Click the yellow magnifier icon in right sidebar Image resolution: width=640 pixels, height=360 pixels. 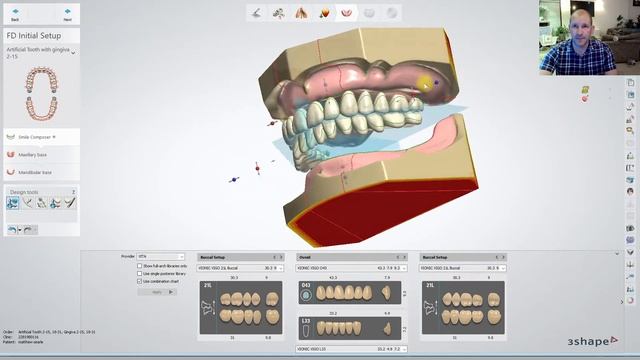[630, 131]
